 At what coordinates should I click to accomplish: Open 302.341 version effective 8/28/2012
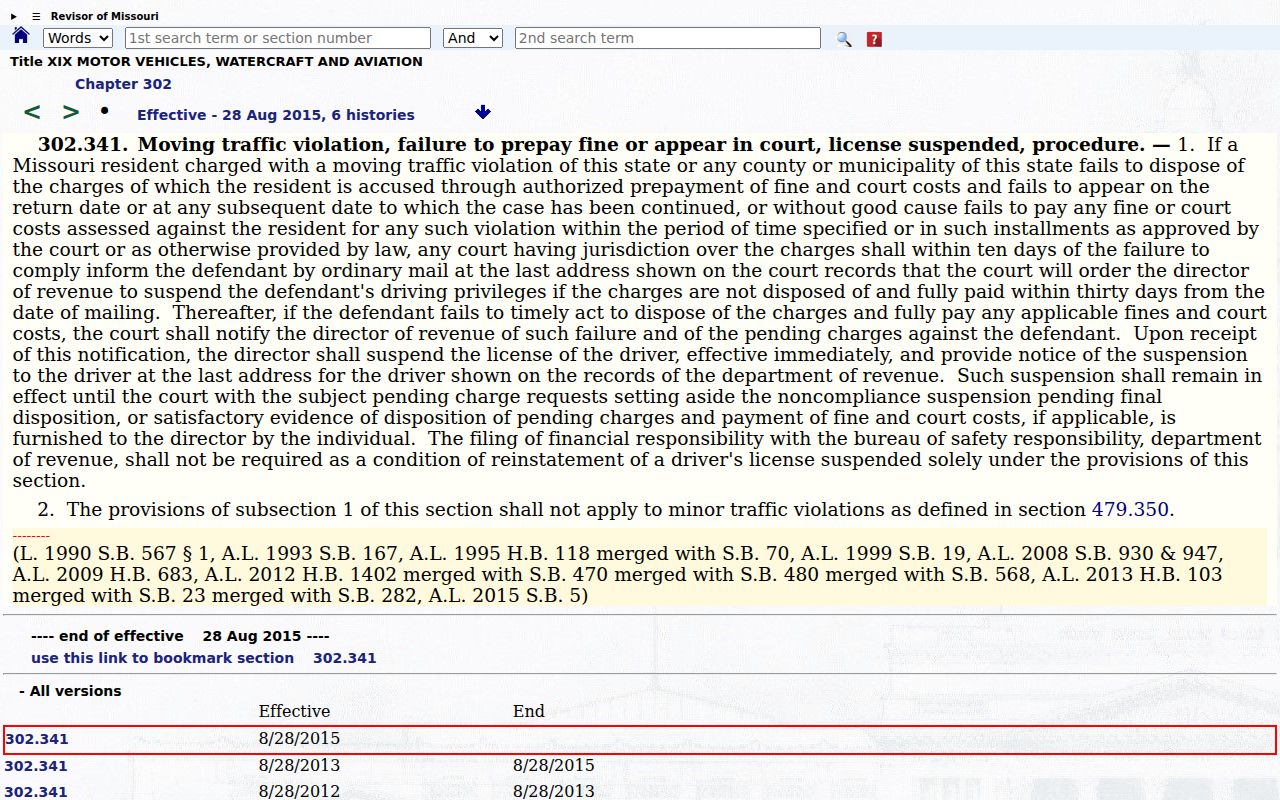36,792
